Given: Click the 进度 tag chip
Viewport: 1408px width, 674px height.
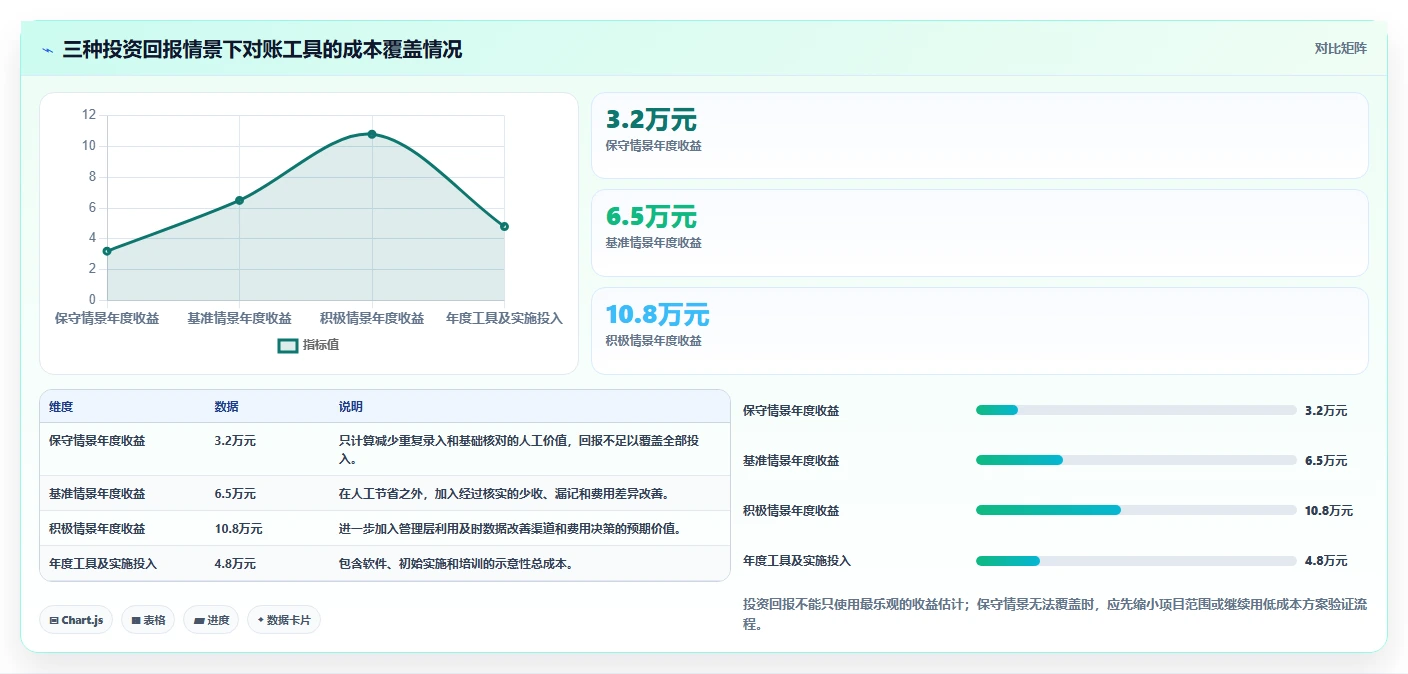Looking at the screenshot, I should tap(211, 620).
